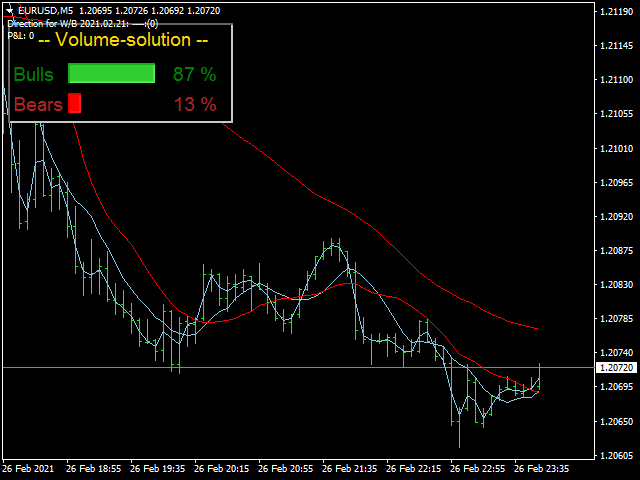This screenshot has height=480, width=640.
Task: Click the 1.21010 price scale label
Action: coord(616,149)
